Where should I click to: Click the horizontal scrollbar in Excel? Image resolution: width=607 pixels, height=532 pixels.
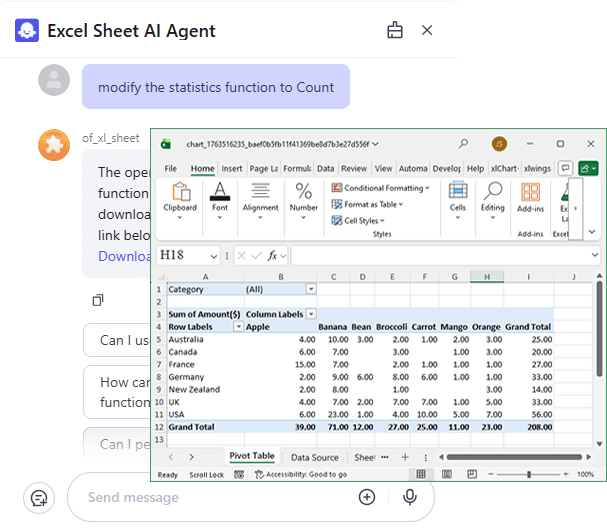514,457
